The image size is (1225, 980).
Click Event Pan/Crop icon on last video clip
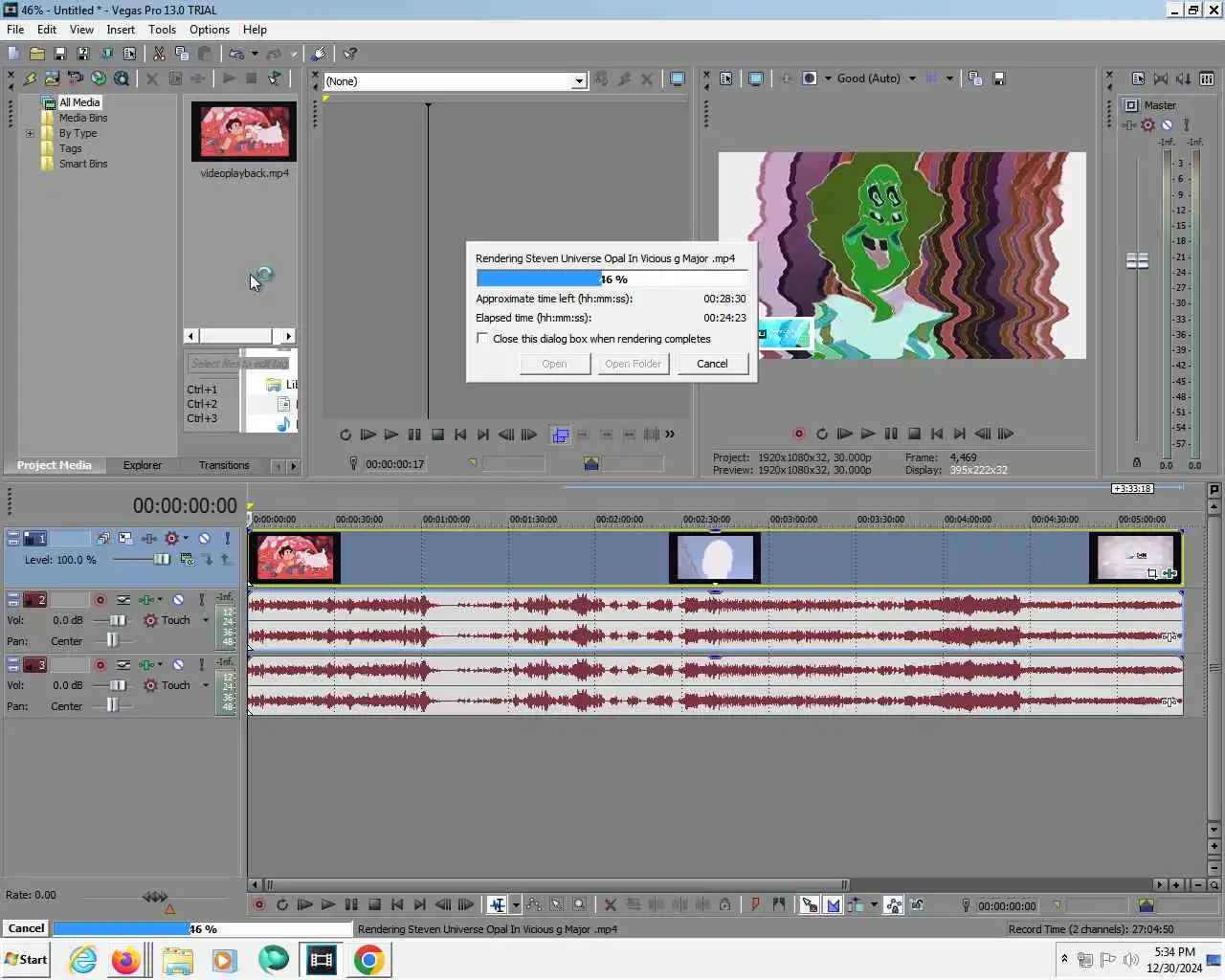coord(1152,573)
